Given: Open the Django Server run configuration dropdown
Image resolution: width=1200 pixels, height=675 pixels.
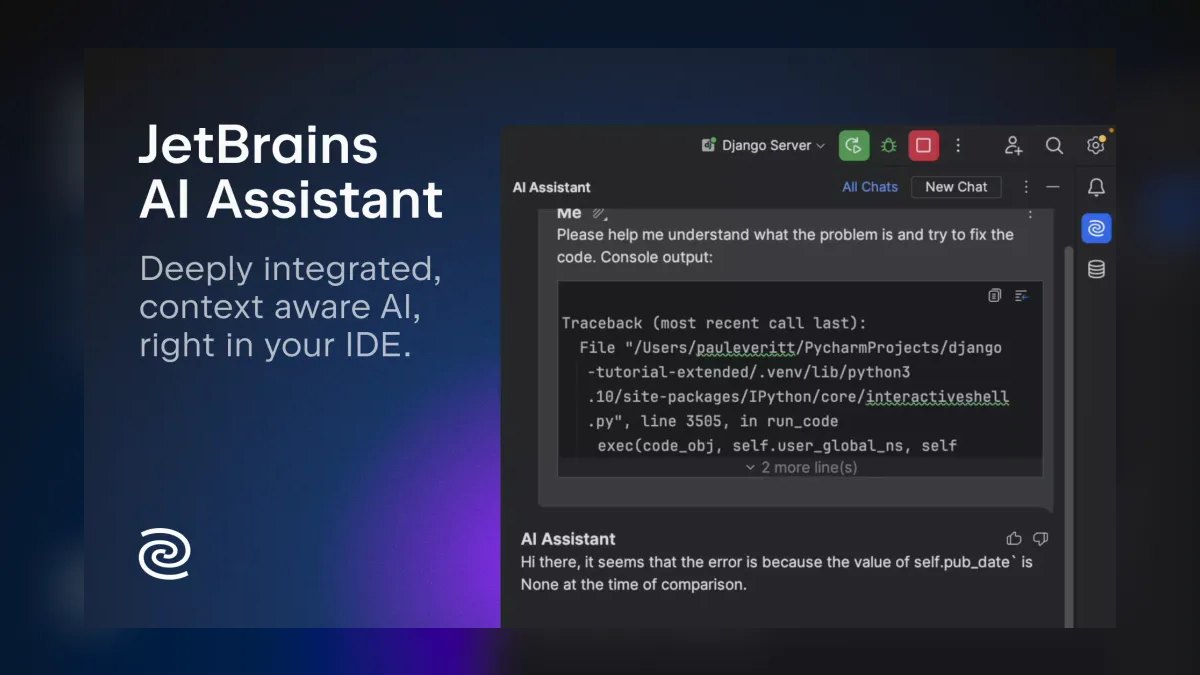Looking at the screenshot, I should [764, 145].
